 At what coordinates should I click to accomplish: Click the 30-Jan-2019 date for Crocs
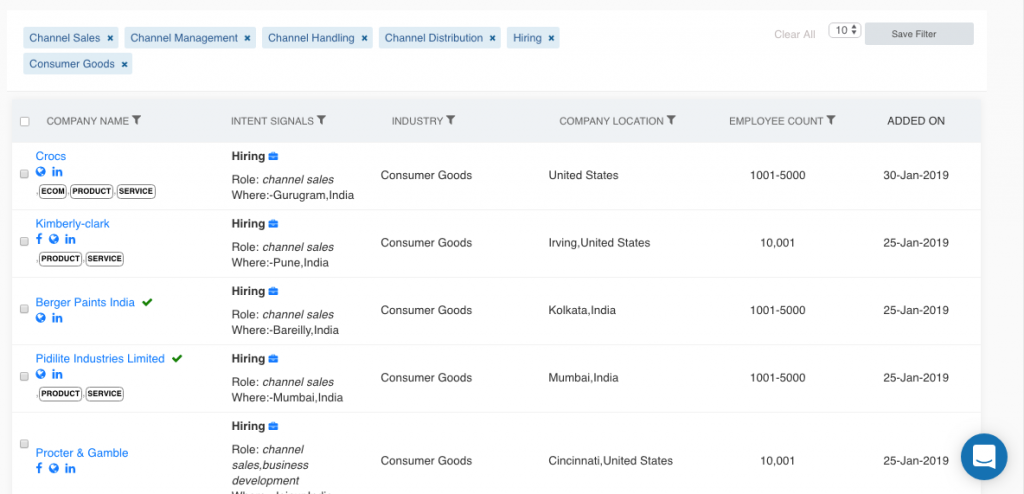click(x=916, y=175)
